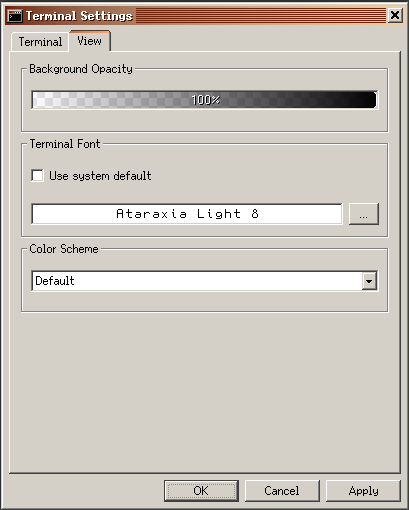Expand the Color Scheme dropdown arrow
Screen dimensions: 409x510
click(x=369, y=281)
